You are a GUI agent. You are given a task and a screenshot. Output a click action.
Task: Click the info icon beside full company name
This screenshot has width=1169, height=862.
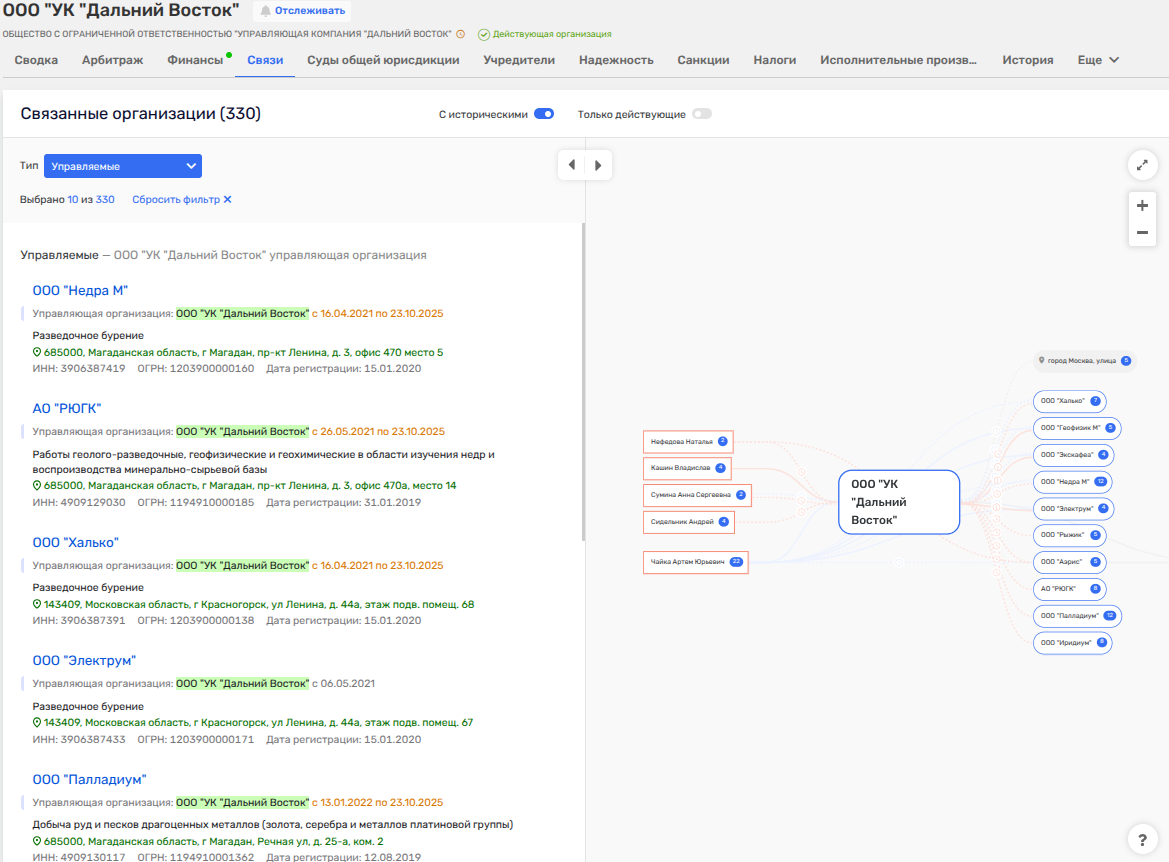(x=460, y=34)
